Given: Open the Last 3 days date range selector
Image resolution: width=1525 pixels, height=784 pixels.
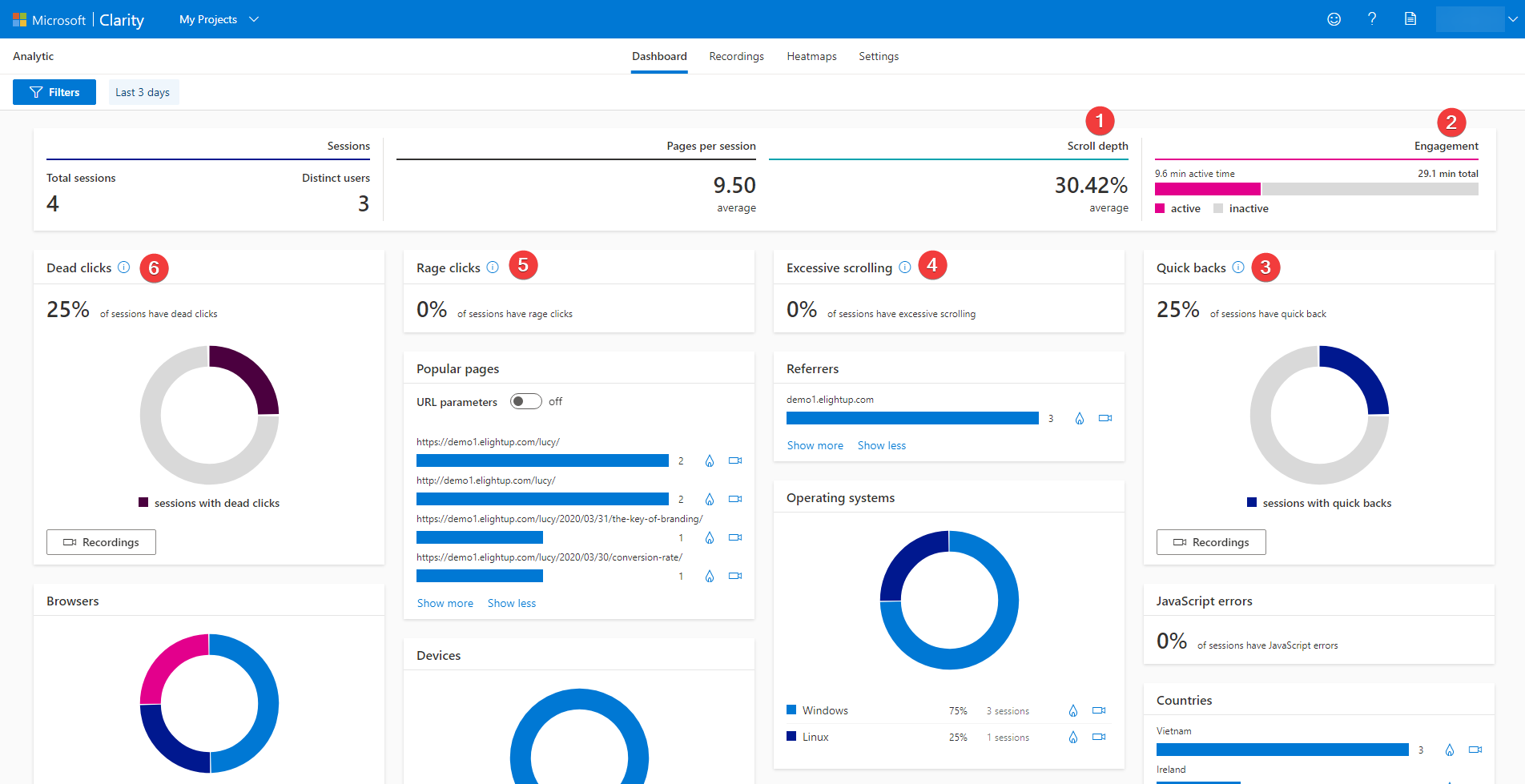Looking at the screenshot, I should (143, 91).
